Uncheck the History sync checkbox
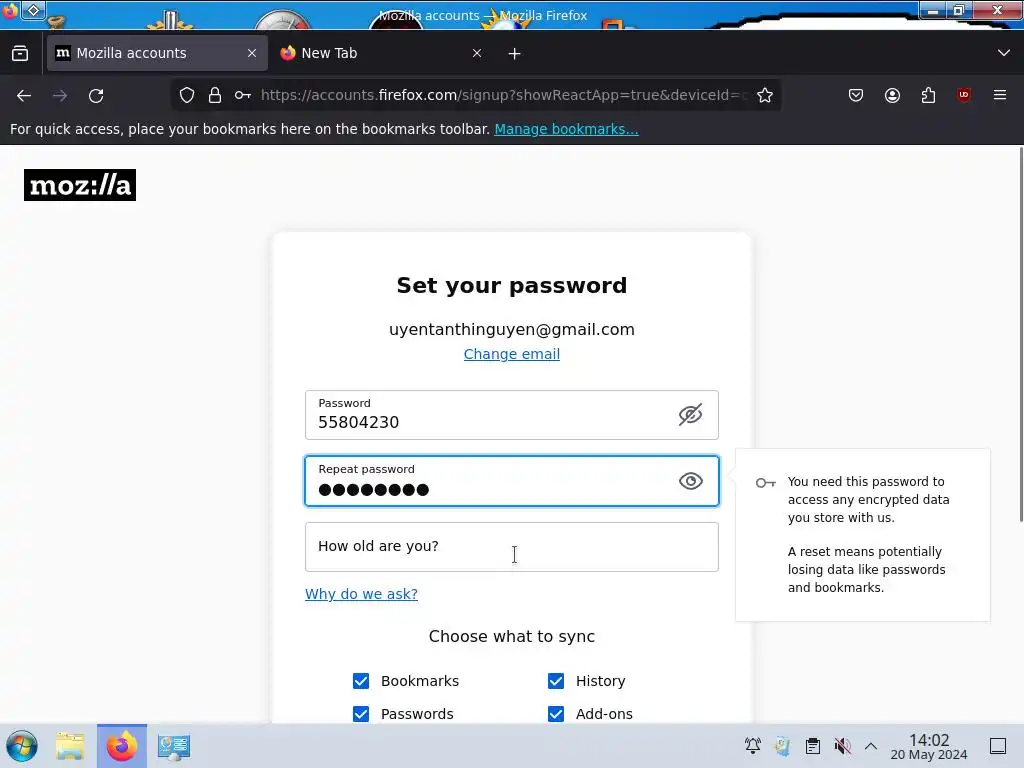This screenshot has height=768, width=1024. (x=556, y=680)
